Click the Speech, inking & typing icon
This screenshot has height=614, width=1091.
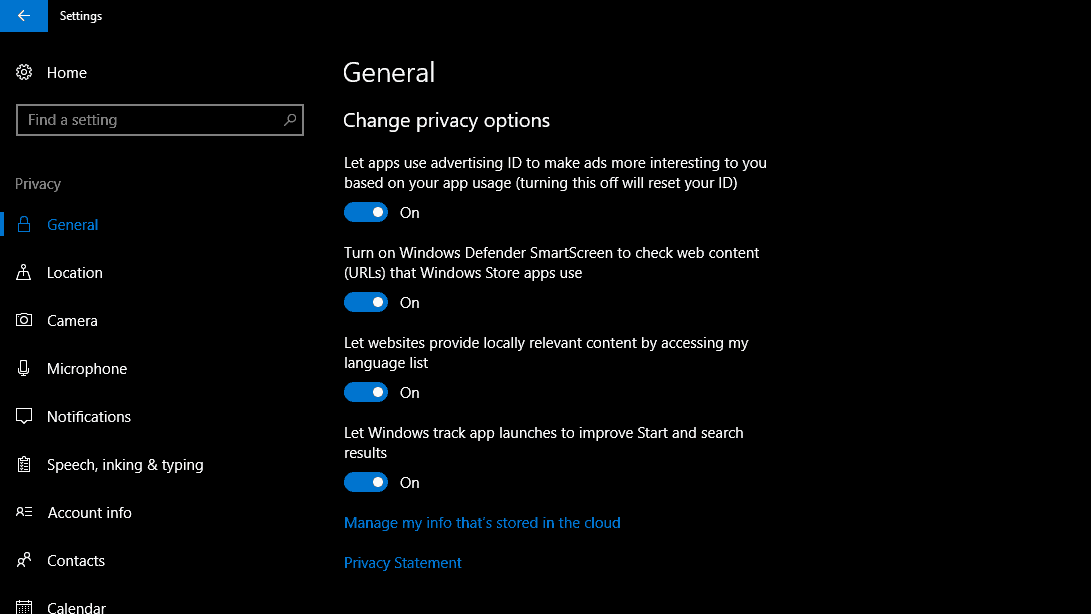(25, 465)
